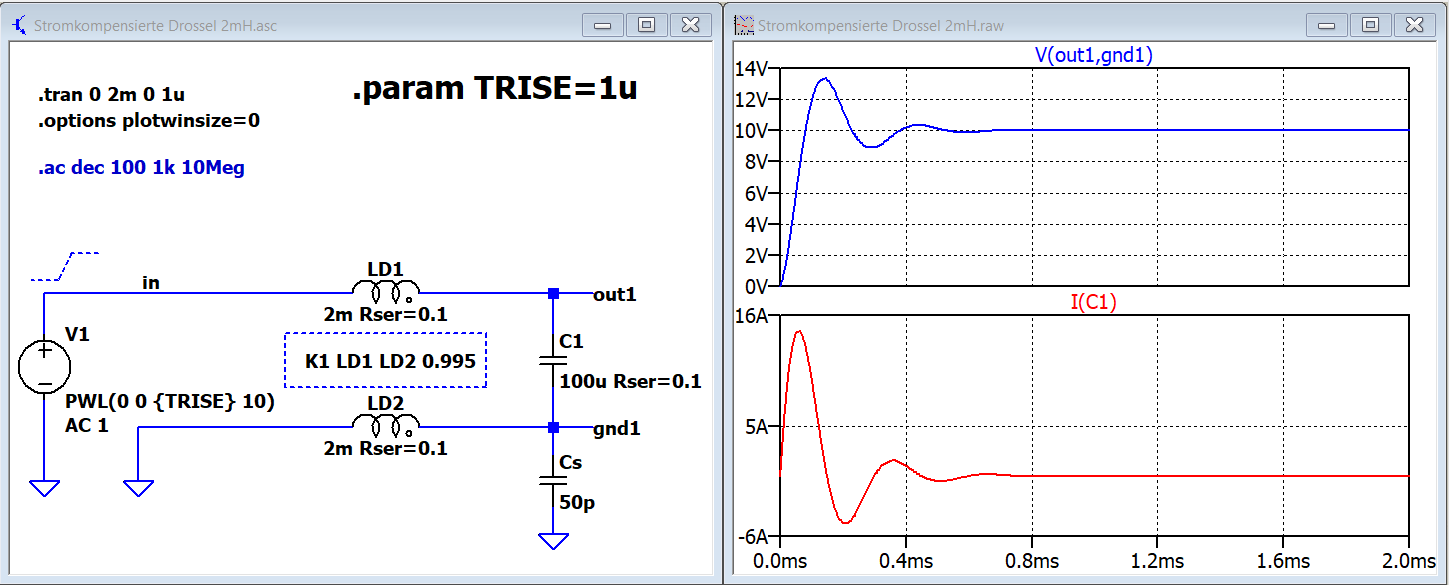Maximize the Stromkompensierte Drossel 2mH.asc window

[646, 25]
